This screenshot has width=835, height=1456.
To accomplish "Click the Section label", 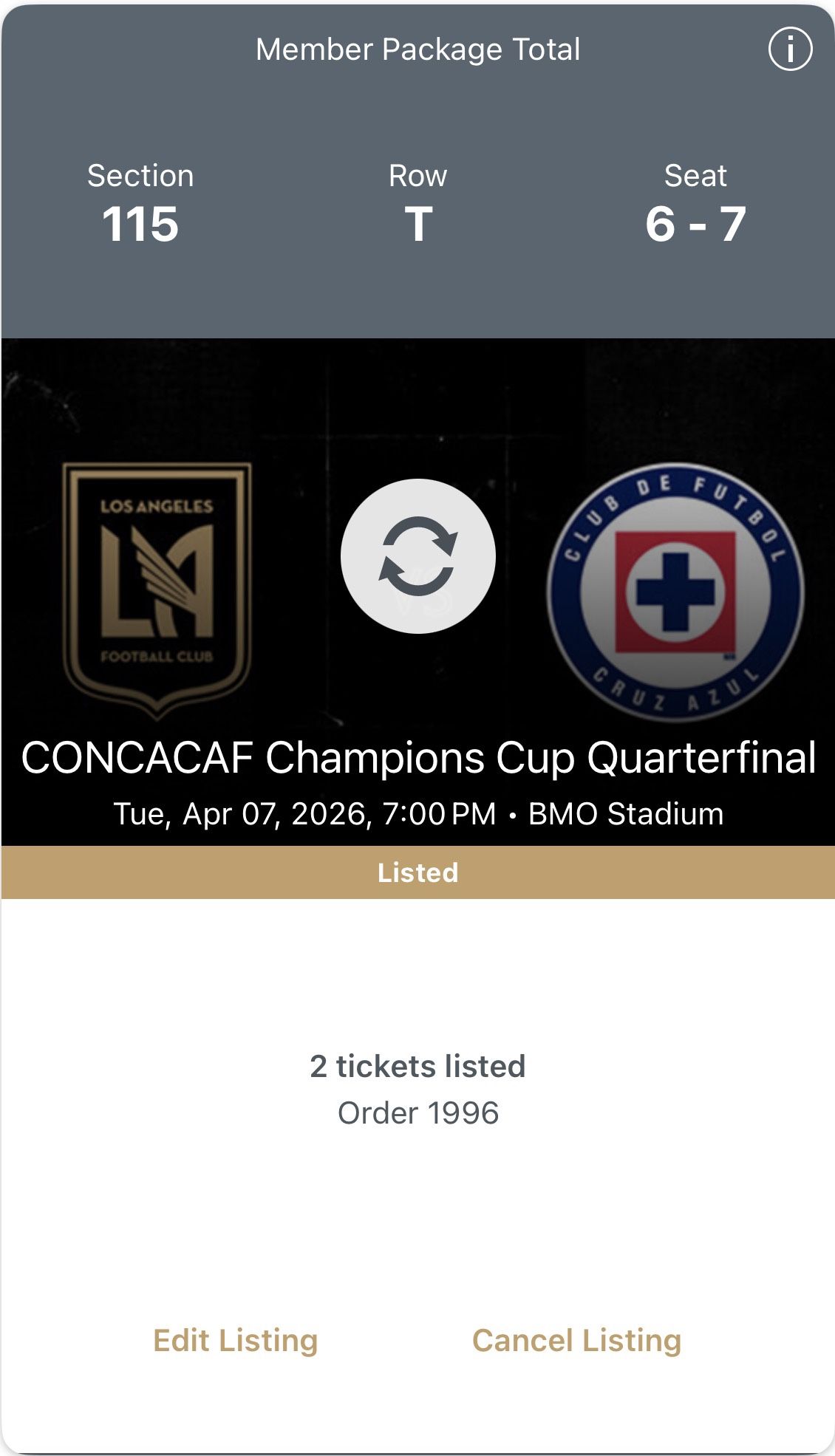I will (x=140, y=176).
